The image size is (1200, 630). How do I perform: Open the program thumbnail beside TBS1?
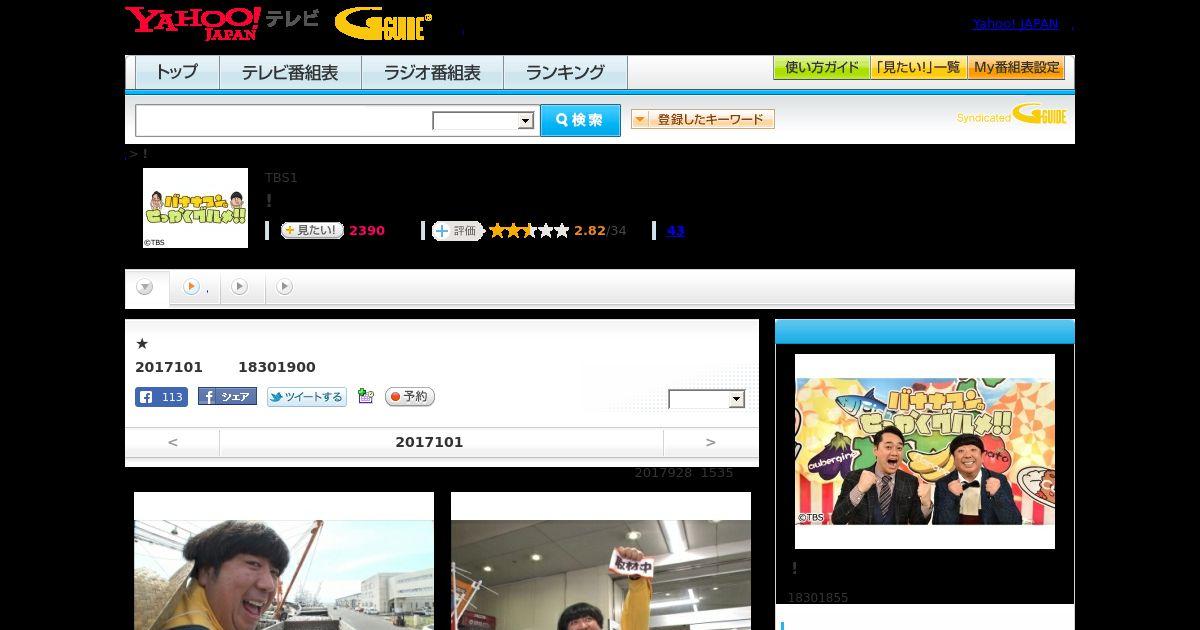[196, 208]
